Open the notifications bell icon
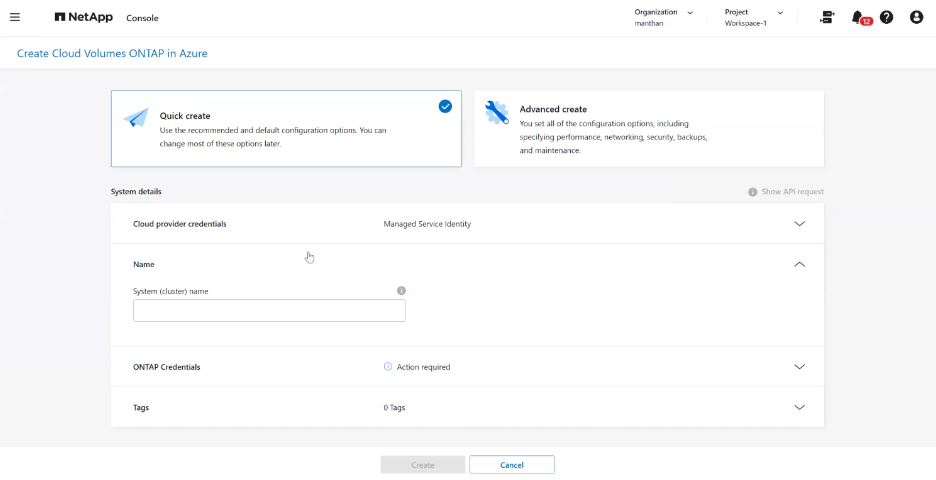 pyautogui.click(x=858, y=17)
